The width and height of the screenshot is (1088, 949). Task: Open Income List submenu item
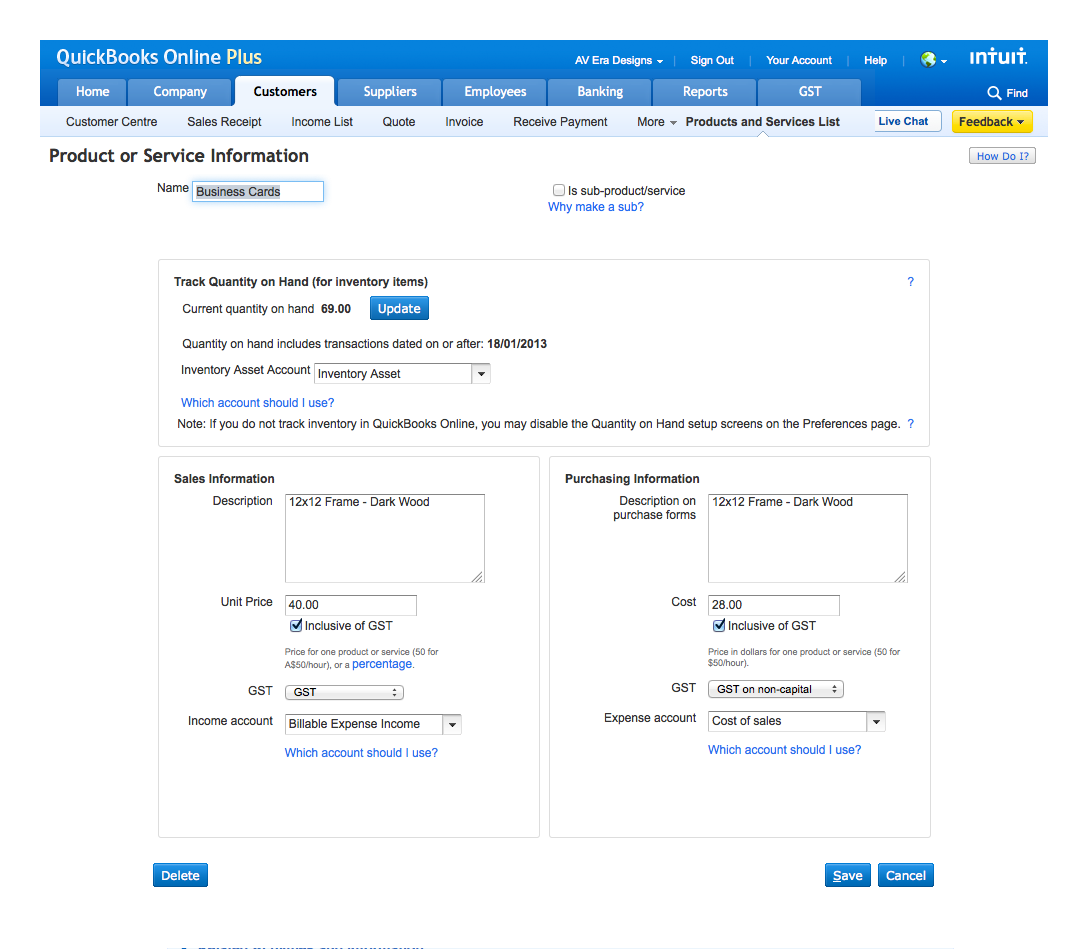tap(322, 122)
